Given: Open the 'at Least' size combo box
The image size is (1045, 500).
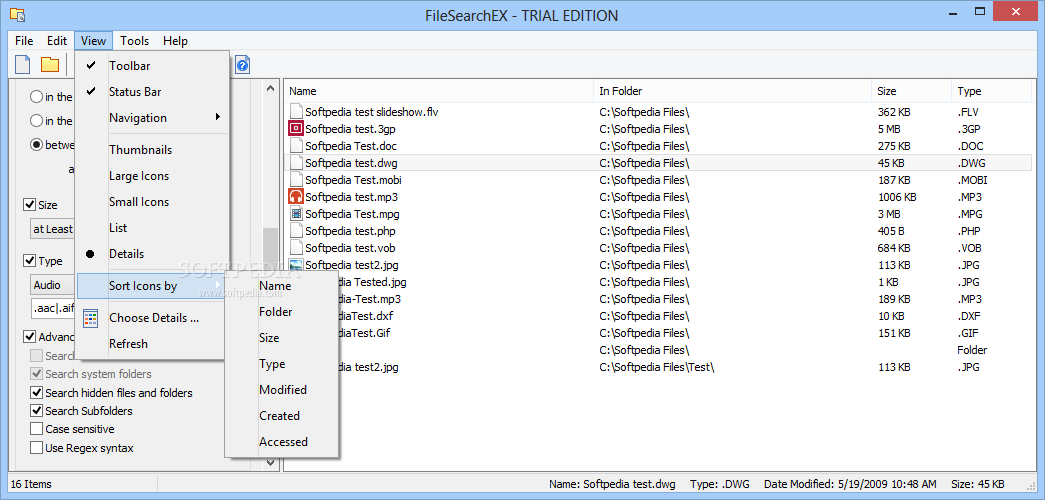Looking at the screenshot, I should [53, 229].
